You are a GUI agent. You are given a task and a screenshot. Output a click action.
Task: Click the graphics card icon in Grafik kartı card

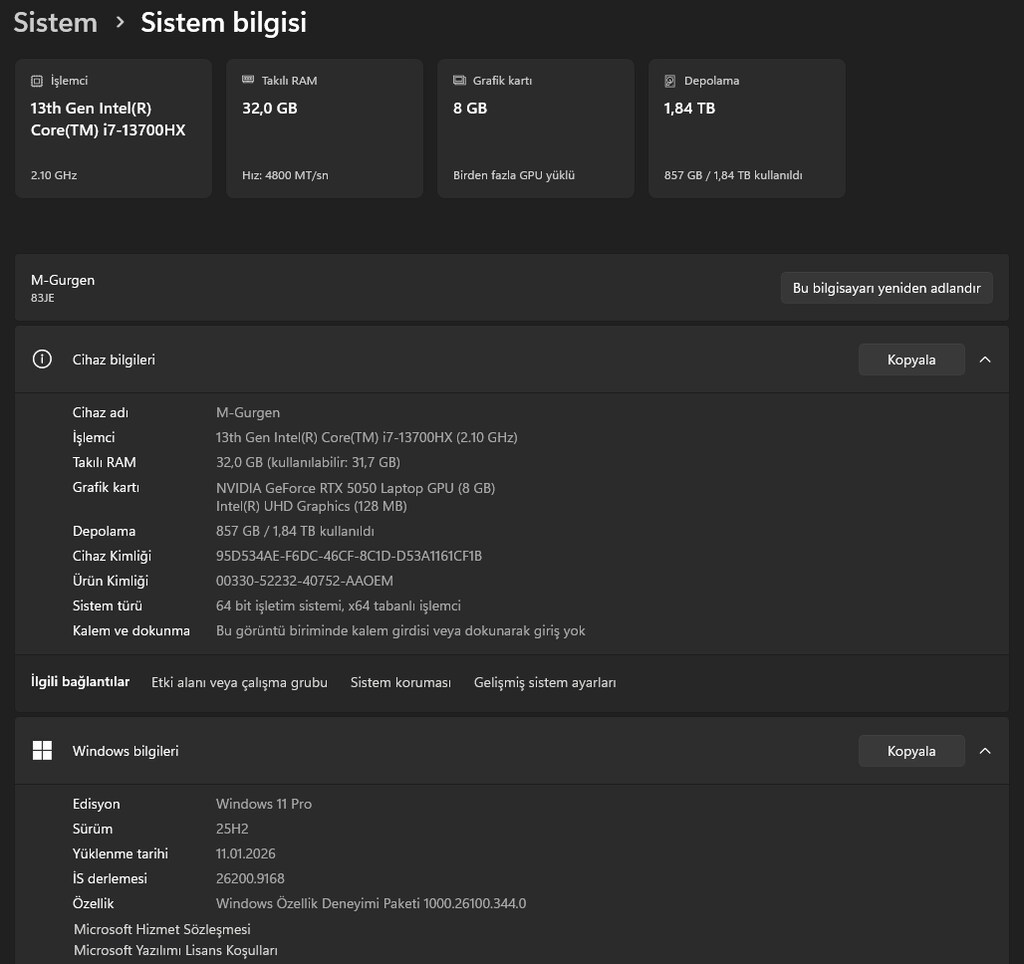click(459, 80)
